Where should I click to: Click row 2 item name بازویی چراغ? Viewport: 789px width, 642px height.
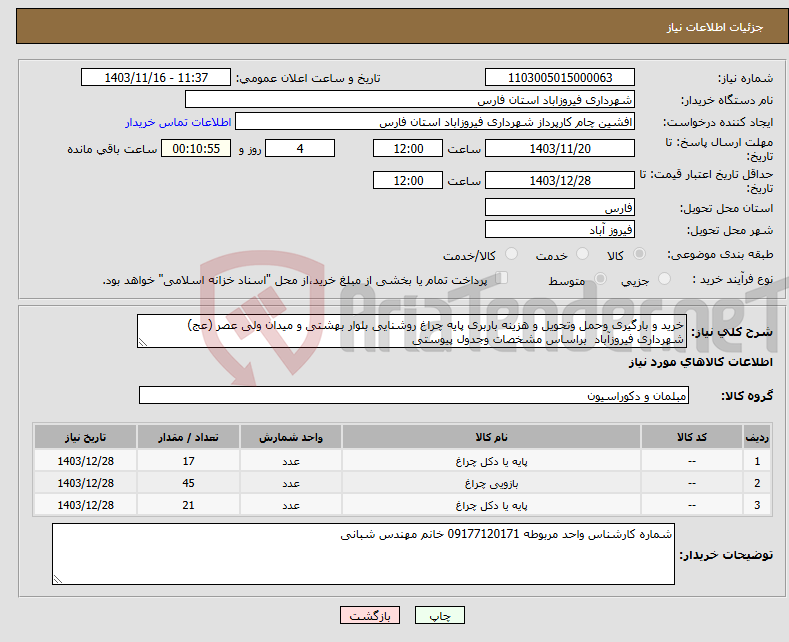tap(491, 484)
